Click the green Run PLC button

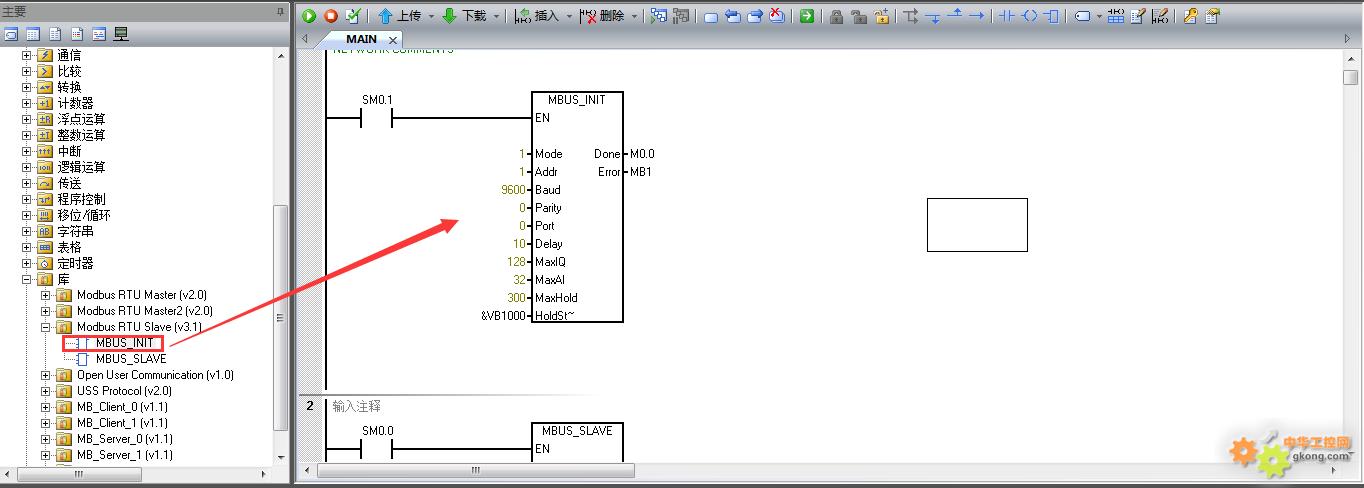tap(309, 16)
